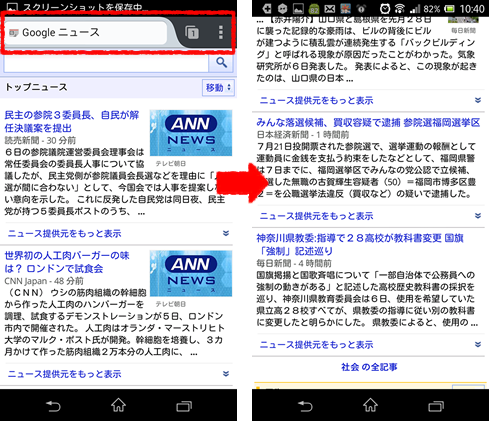Right phone: tap the home button
The image size is (489, 421).
371,405
